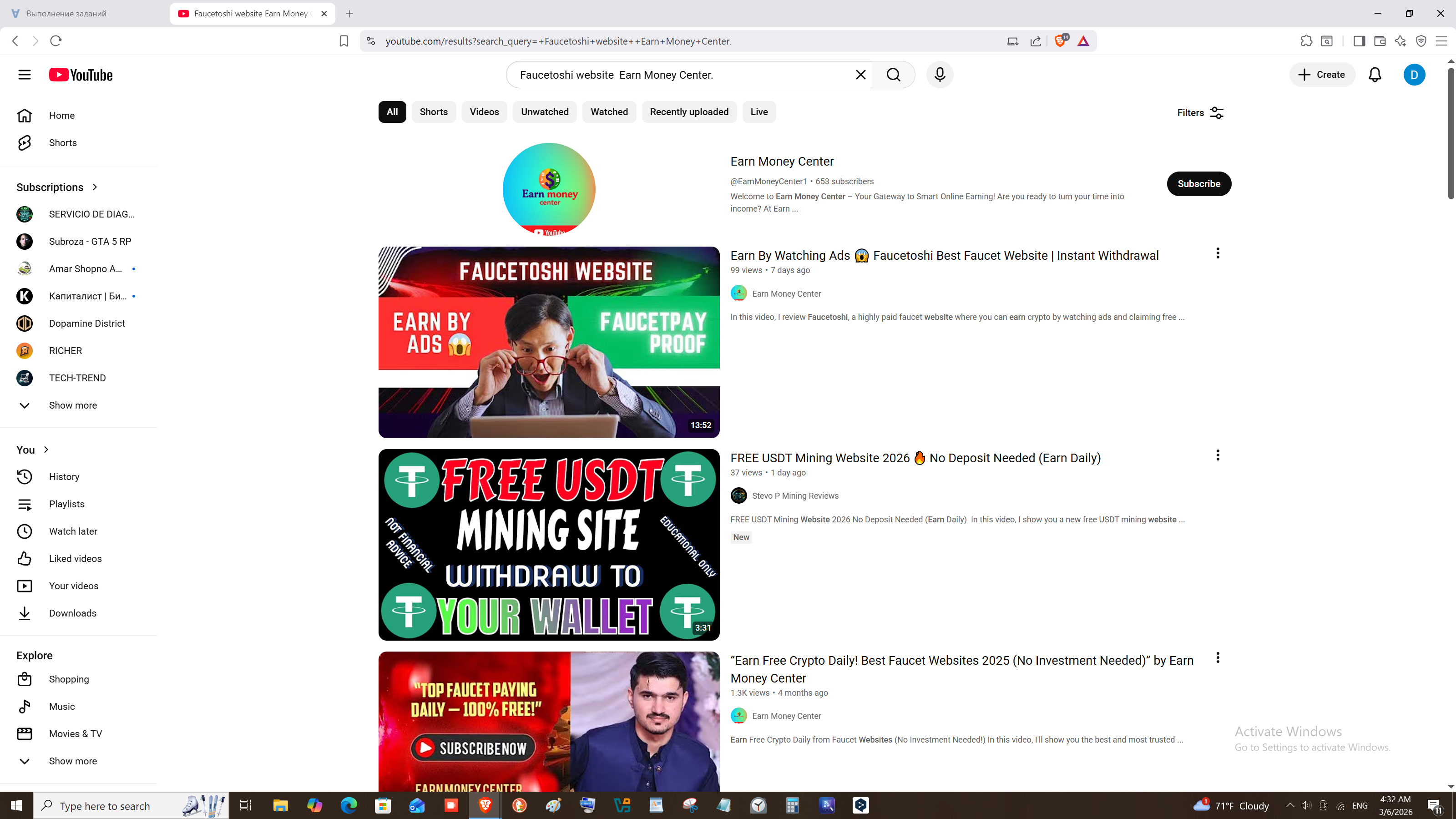Expand Show more under Subscriptions

click(x=72, y=405)
